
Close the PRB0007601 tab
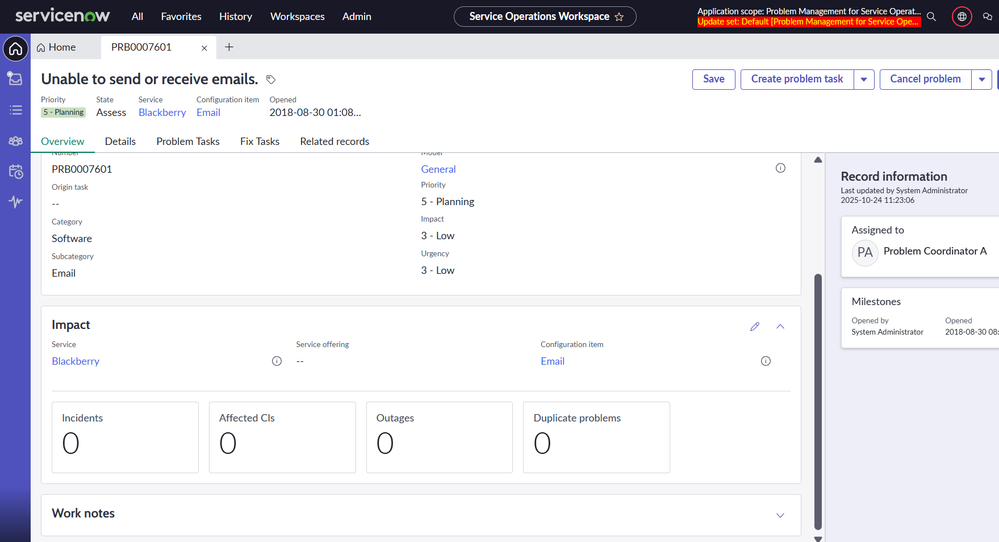click(204, 48)
